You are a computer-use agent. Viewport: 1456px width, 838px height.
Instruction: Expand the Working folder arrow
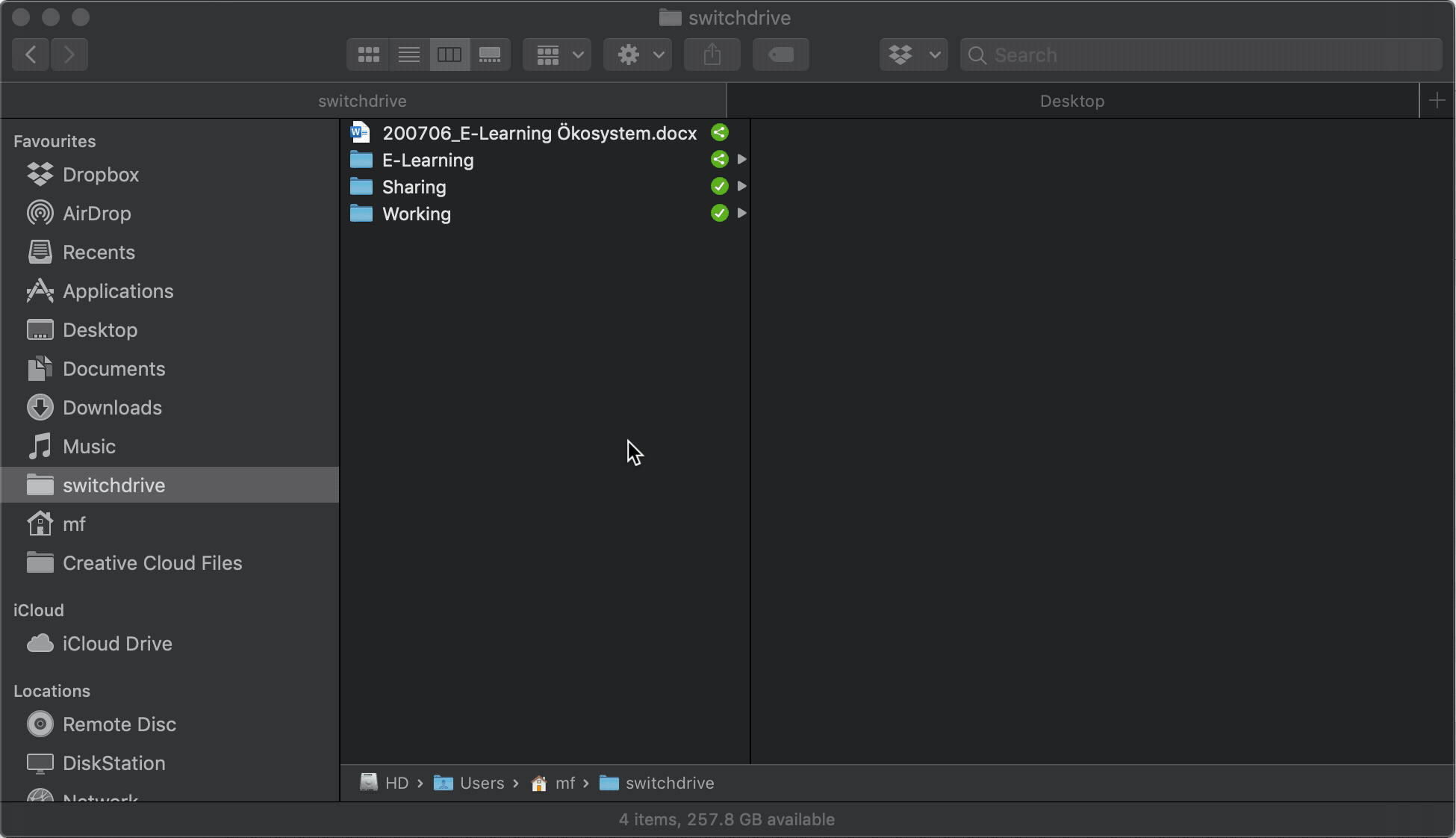click(741, 213)
